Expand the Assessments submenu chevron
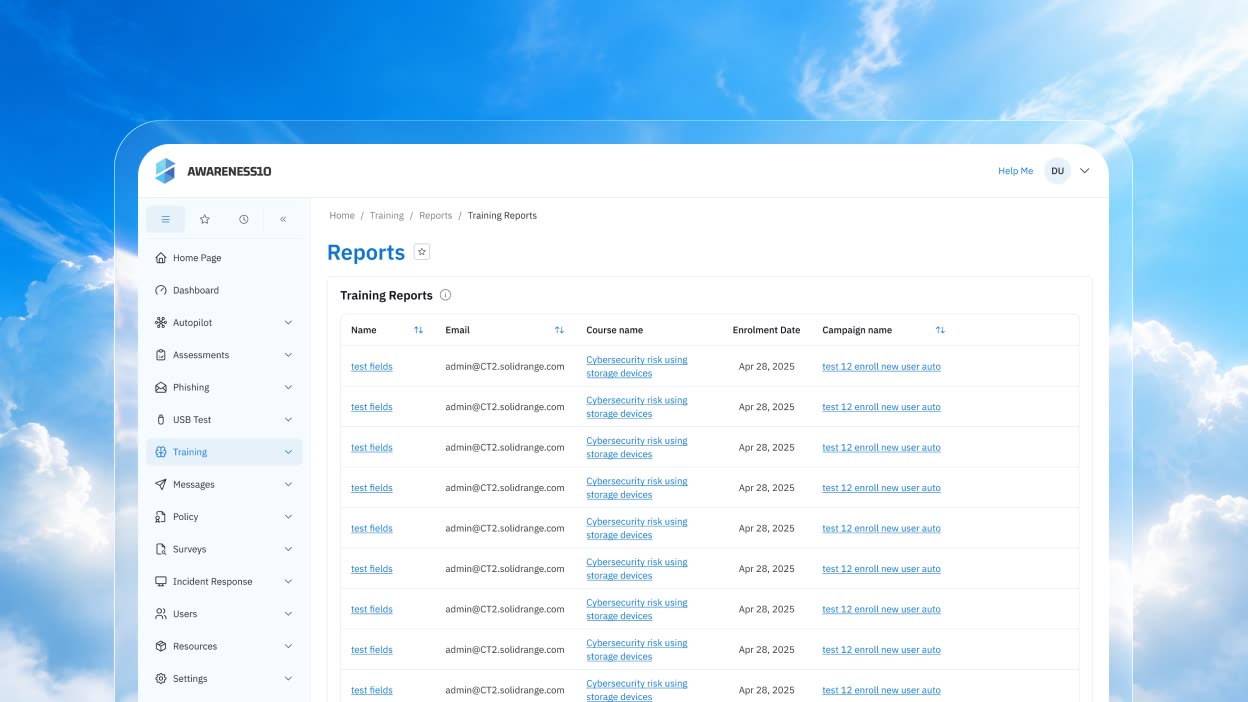 point(288,355)
